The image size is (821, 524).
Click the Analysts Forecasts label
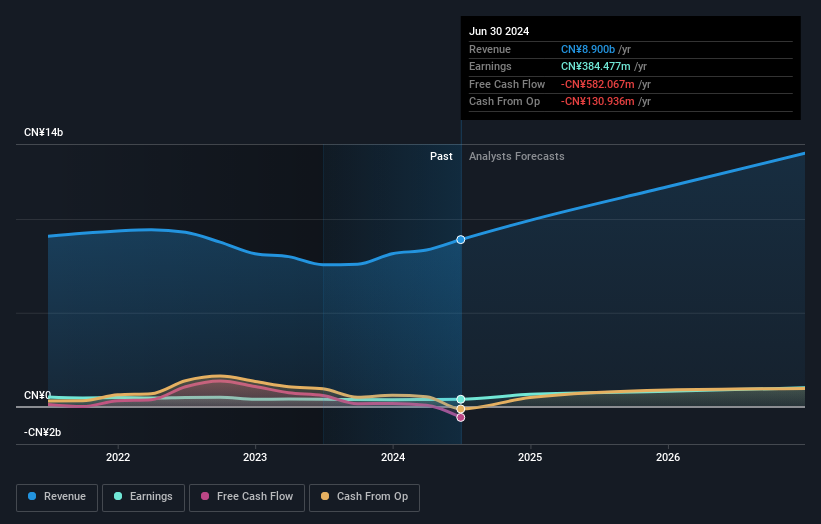pos(516,157)
